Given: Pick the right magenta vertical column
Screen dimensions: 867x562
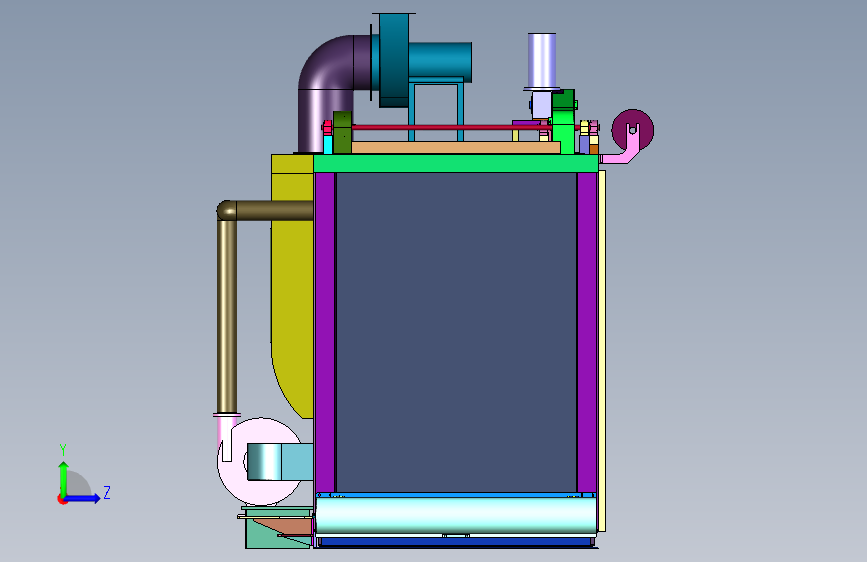Looking at the screenshot, I should [587, 332].
